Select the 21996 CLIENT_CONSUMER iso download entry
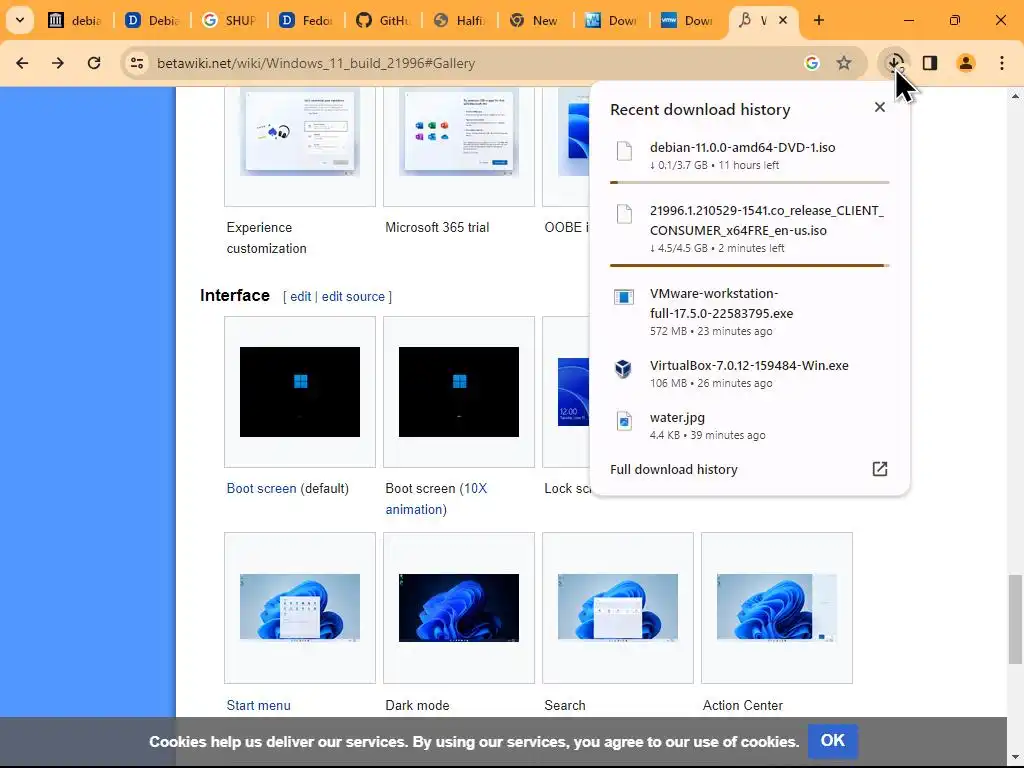 tap(749, 229)
